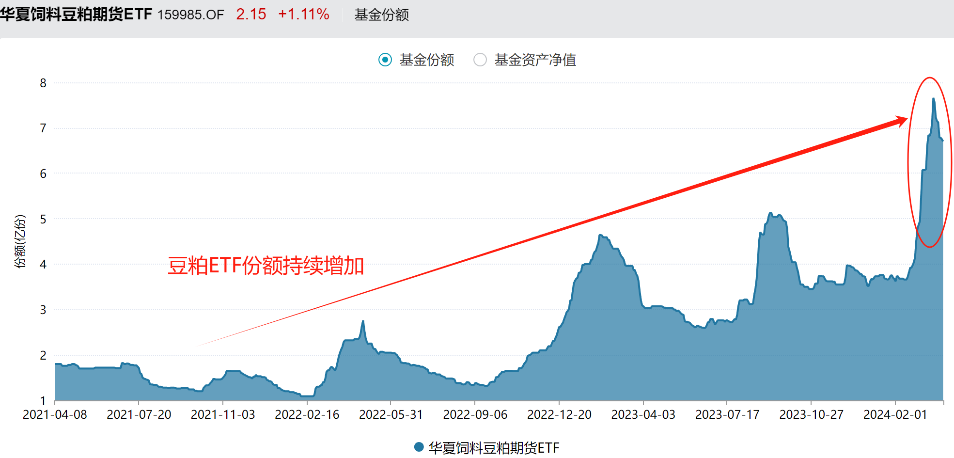Screen dimensions: 954x458
Task: Click the x-axis date 2021-11-03
Action: [223, 414]
